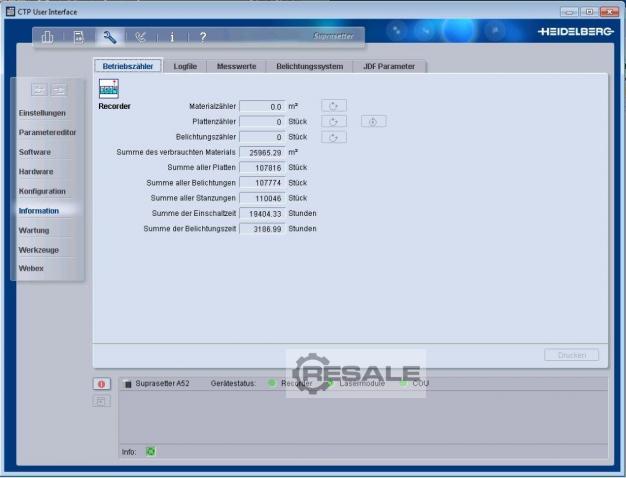Reset the Belichtungszähler counter

pyautogui.click(x=334, y=137)
